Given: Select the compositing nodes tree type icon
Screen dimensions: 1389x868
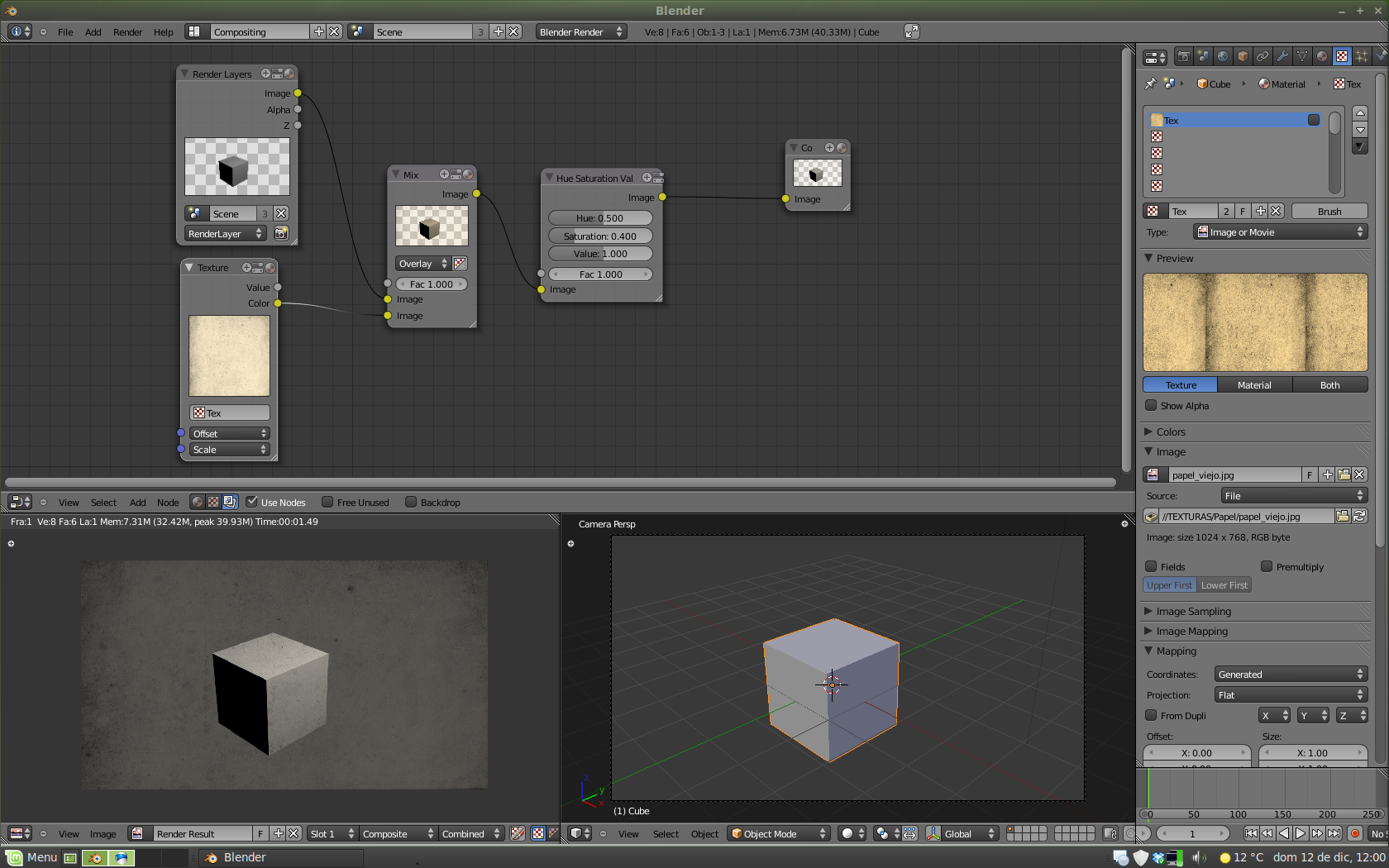Looking at the screenshot, I should [230, 502].
